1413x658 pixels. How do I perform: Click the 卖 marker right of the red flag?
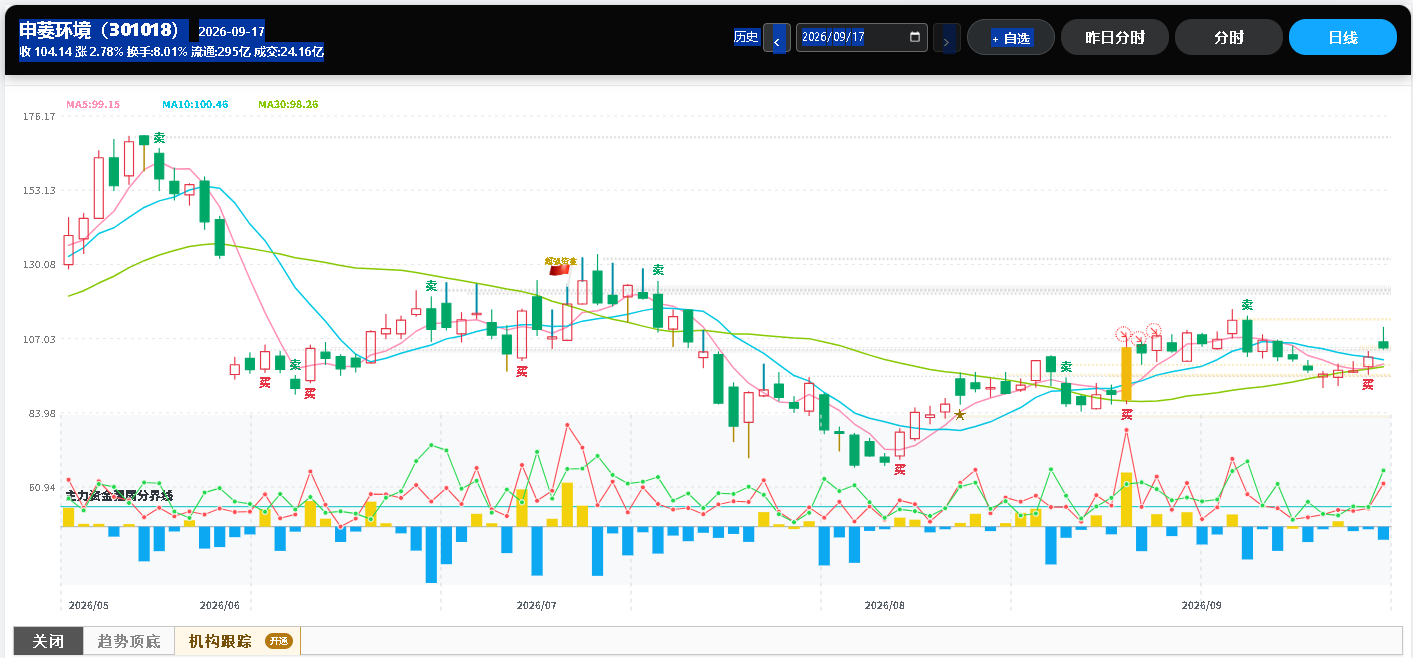pos(658,270)
